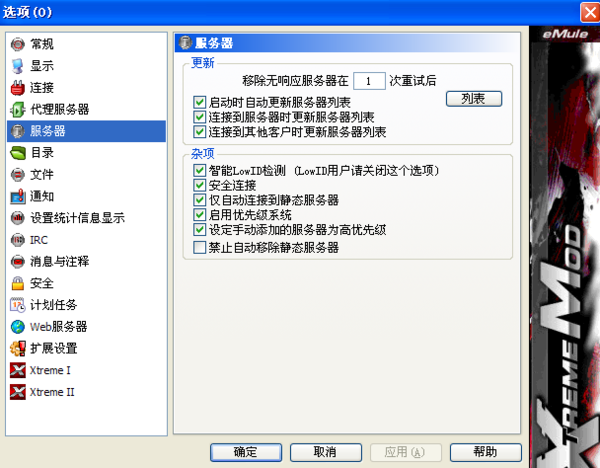Toggle 智能LowID检测 checkbox
The image size is (600, 468).
[x=199, y=170]
